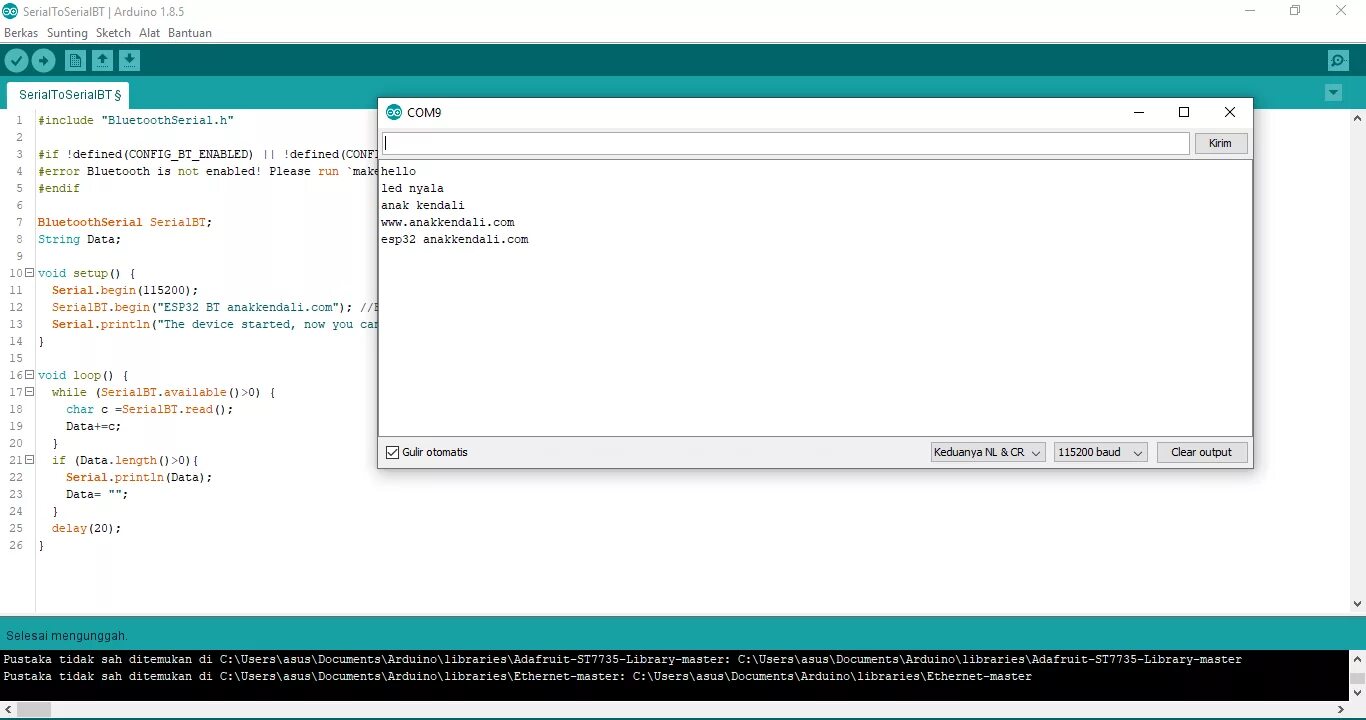
Task: Click console scroll left arrow
Action: tap(8, 709)
